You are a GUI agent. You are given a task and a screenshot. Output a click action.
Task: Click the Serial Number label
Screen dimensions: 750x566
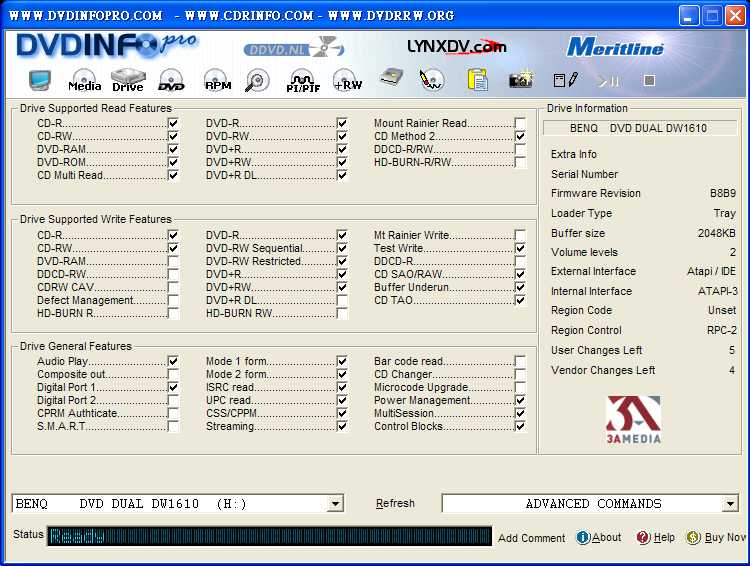pyautogui.click(x=584, y=174)
